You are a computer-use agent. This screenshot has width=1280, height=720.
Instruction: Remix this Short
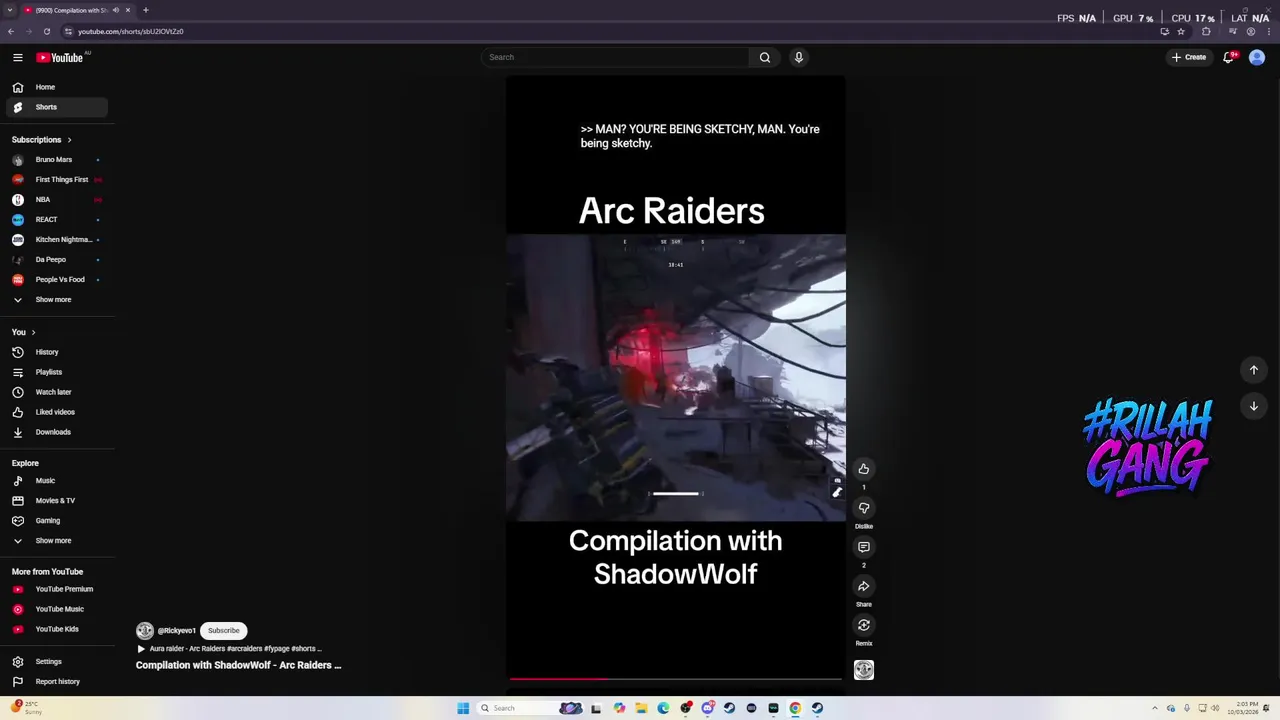(x=864, y=625)
